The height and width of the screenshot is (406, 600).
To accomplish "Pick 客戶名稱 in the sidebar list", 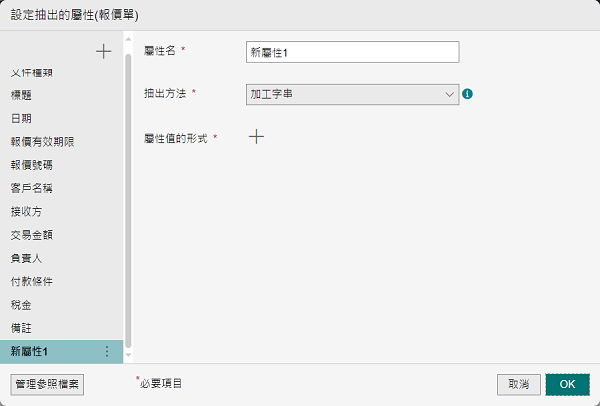I will pyautogui.click(x=32, y=188).
